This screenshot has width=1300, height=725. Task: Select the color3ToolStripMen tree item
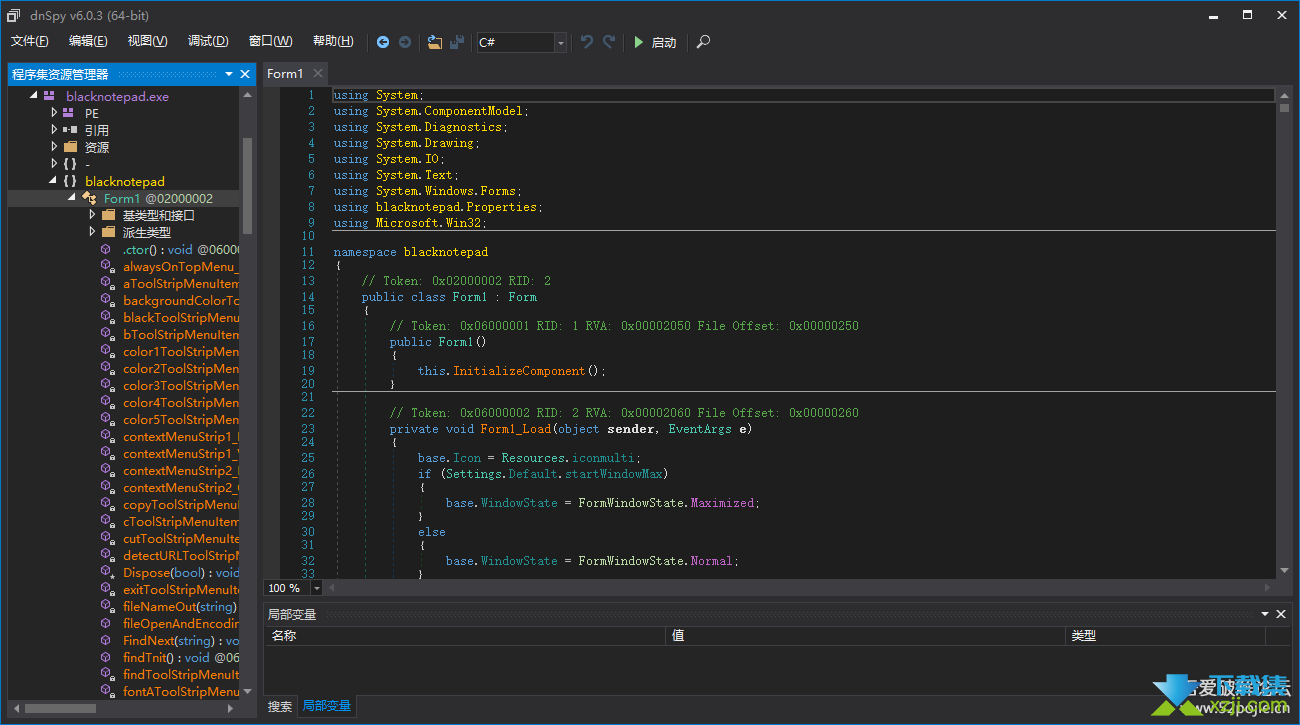click(180, 385)
